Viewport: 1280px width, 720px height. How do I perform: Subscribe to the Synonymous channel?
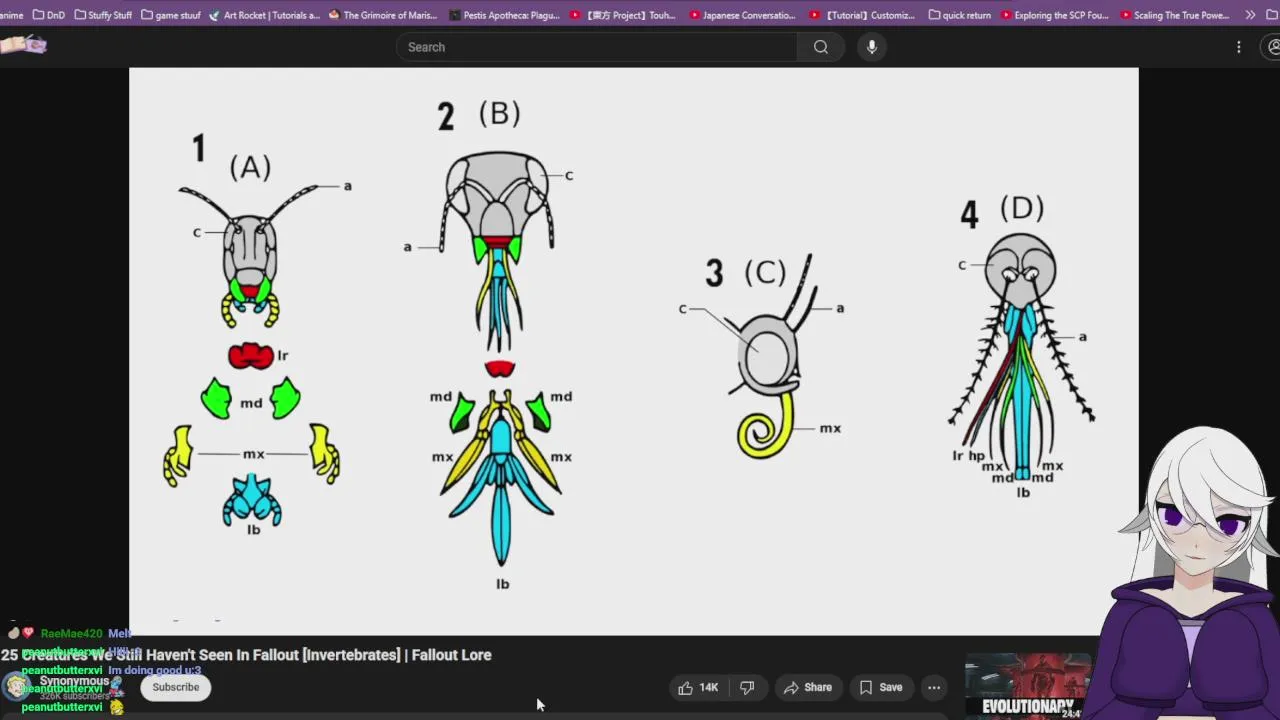tap(176, 687)
